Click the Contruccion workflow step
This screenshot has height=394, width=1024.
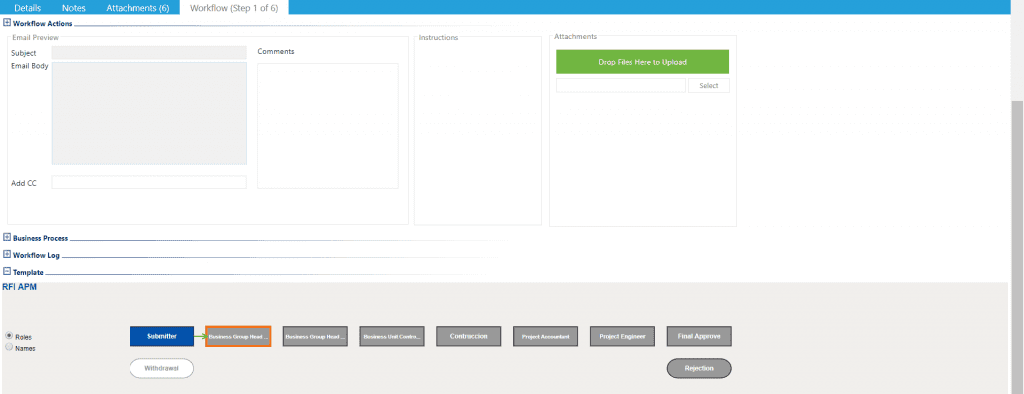468,337
